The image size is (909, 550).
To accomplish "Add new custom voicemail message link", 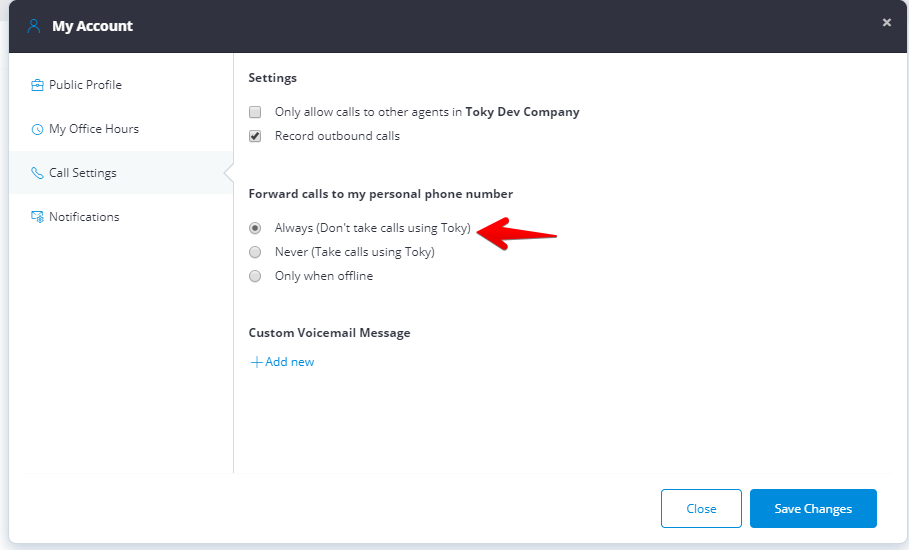I will (x=289, y=362).
